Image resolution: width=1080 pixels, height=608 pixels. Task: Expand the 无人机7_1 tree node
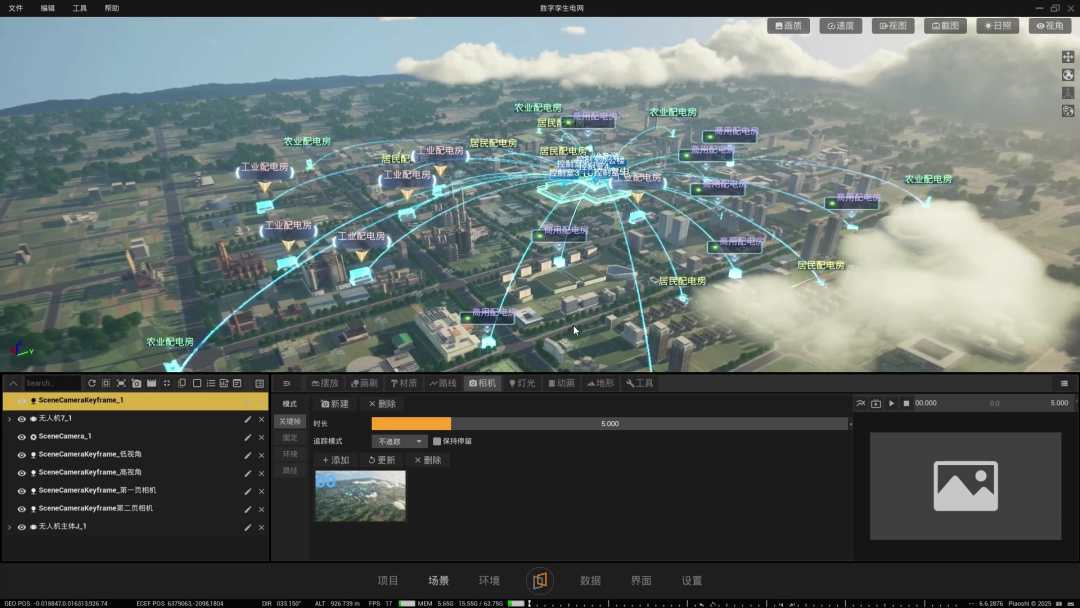click(x=9, y=419)
